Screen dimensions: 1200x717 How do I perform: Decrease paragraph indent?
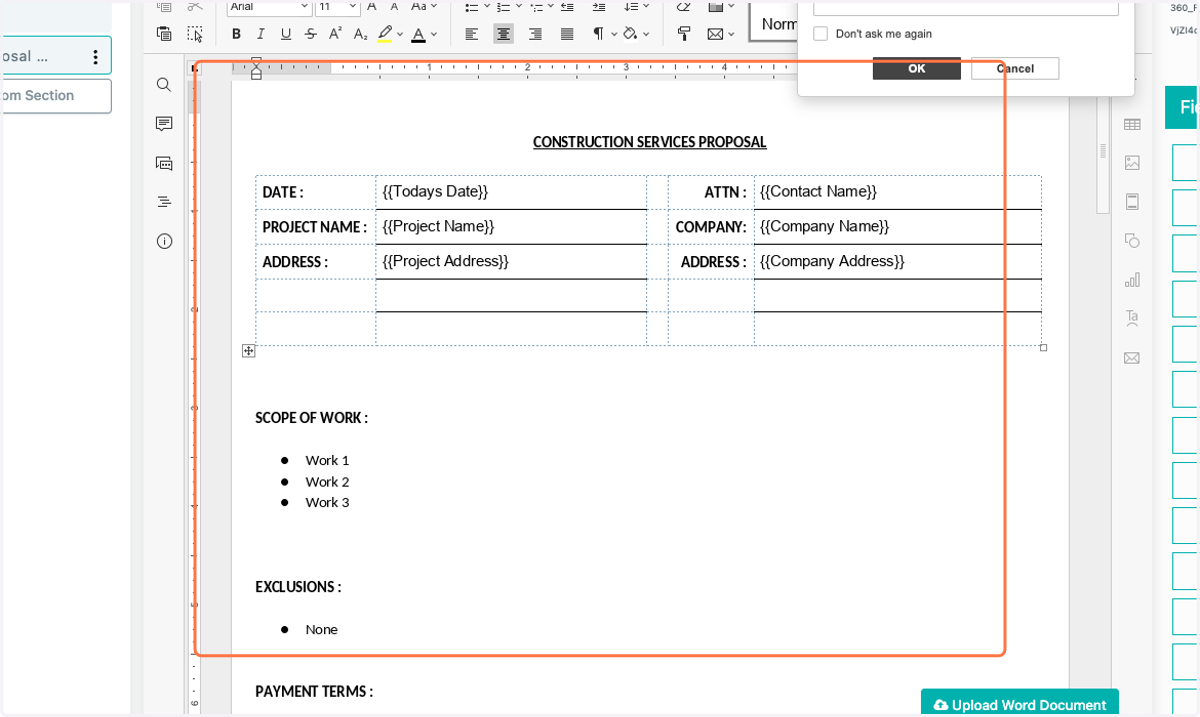(567, 6)
